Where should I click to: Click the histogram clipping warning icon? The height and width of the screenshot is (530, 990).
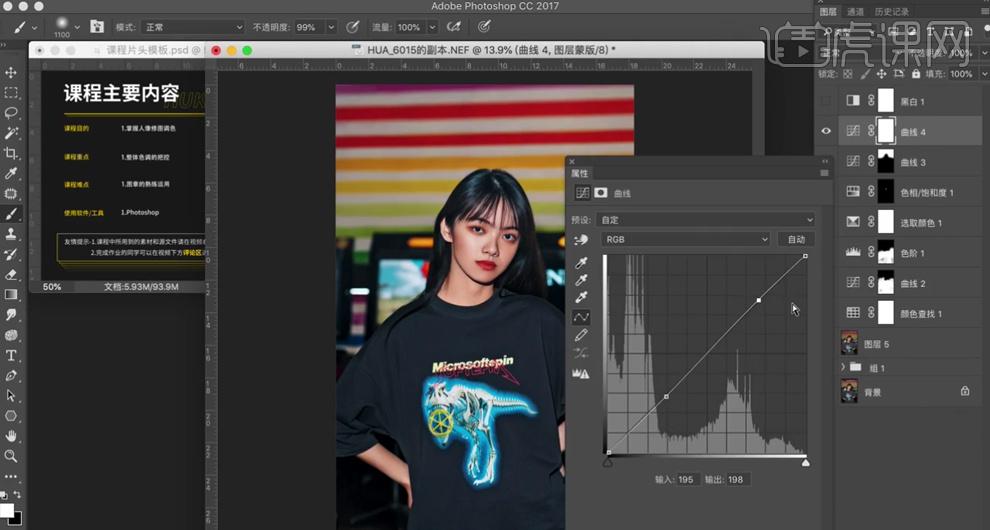pos(581,374)
